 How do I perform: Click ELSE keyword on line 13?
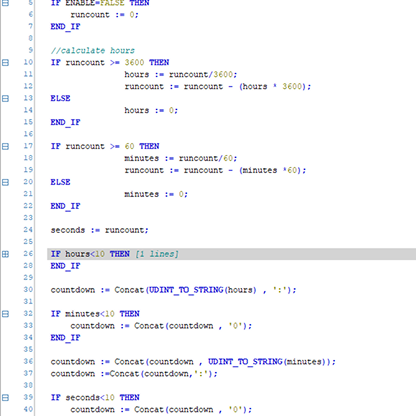(60, 98)
